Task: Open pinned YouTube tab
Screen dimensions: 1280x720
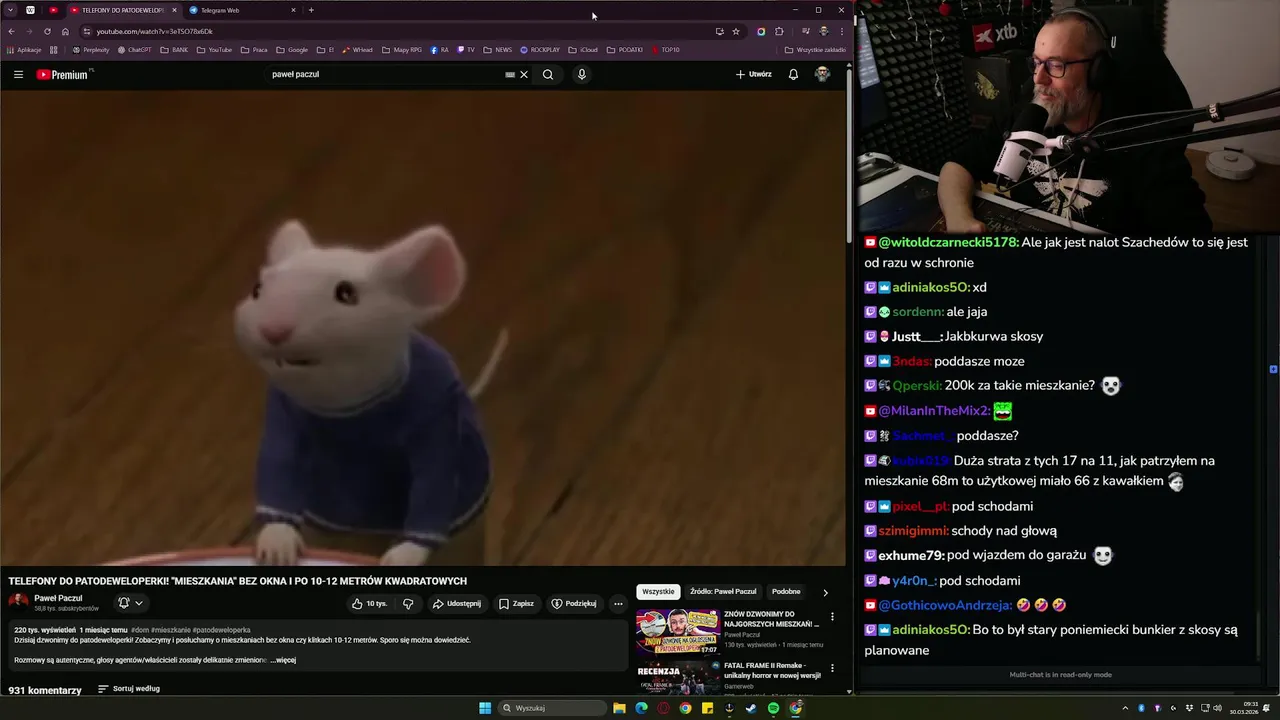Action: tap(53, 10)
